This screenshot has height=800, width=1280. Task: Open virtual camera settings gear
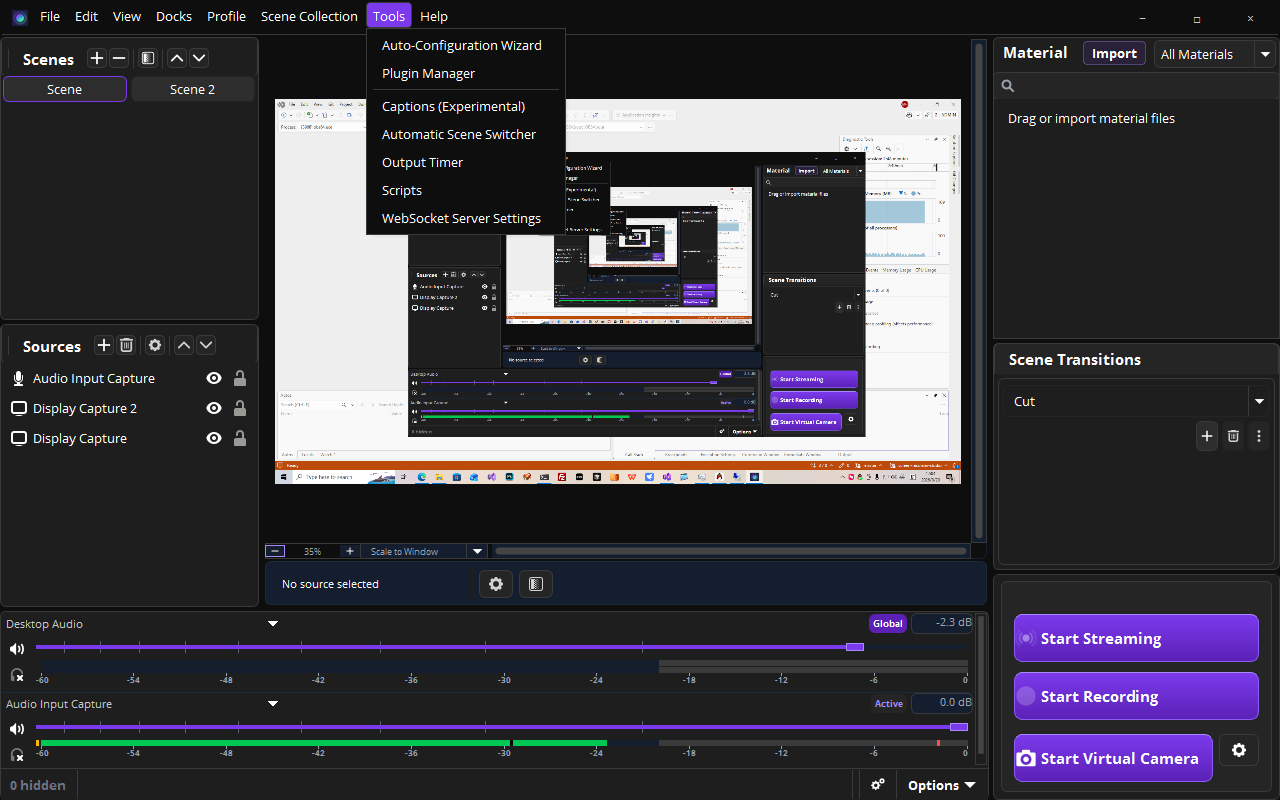[x=1239, y=750]
